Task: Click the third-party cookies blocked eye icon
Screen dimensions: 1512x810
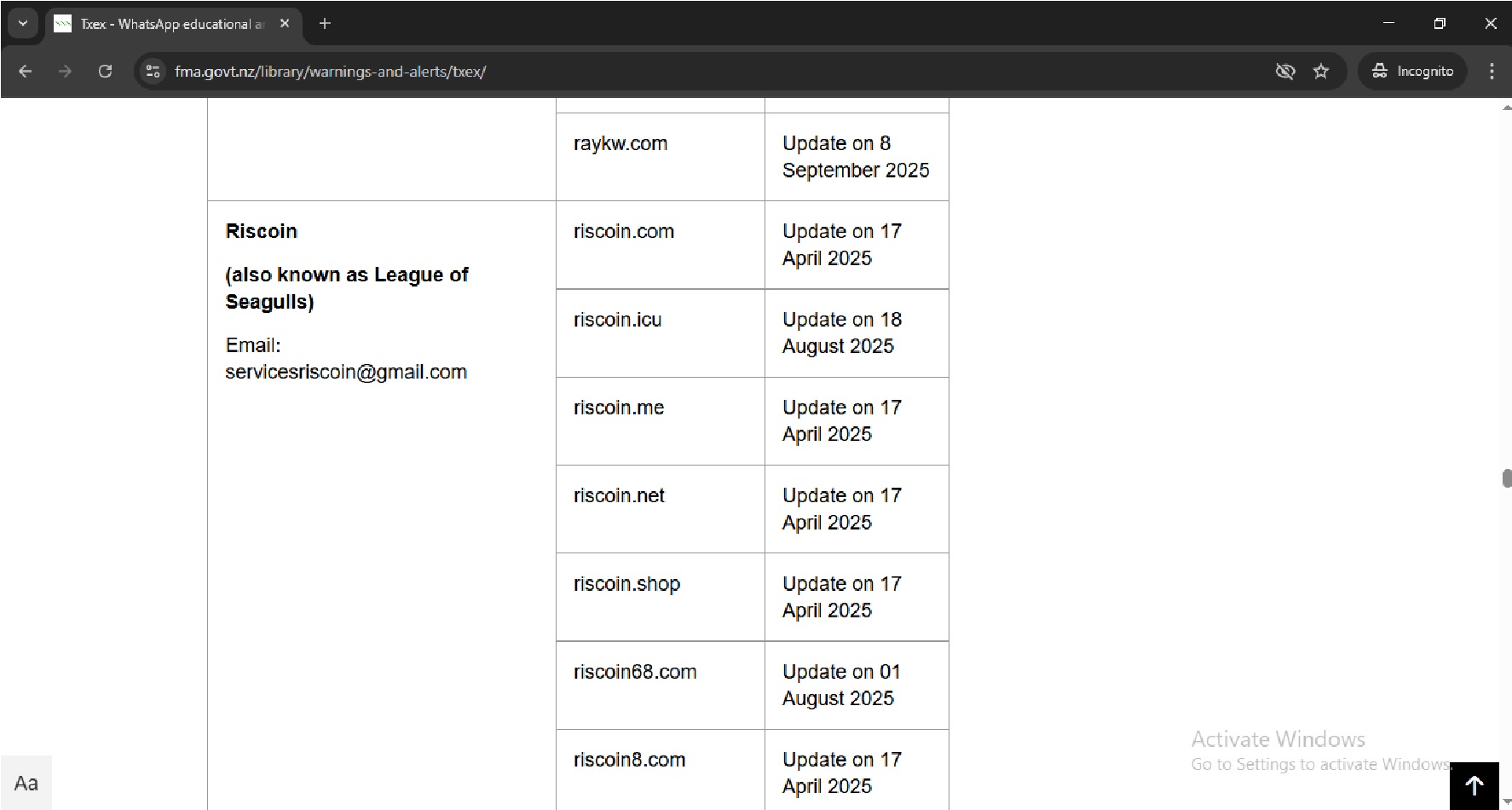Action: click(1284, 72)
